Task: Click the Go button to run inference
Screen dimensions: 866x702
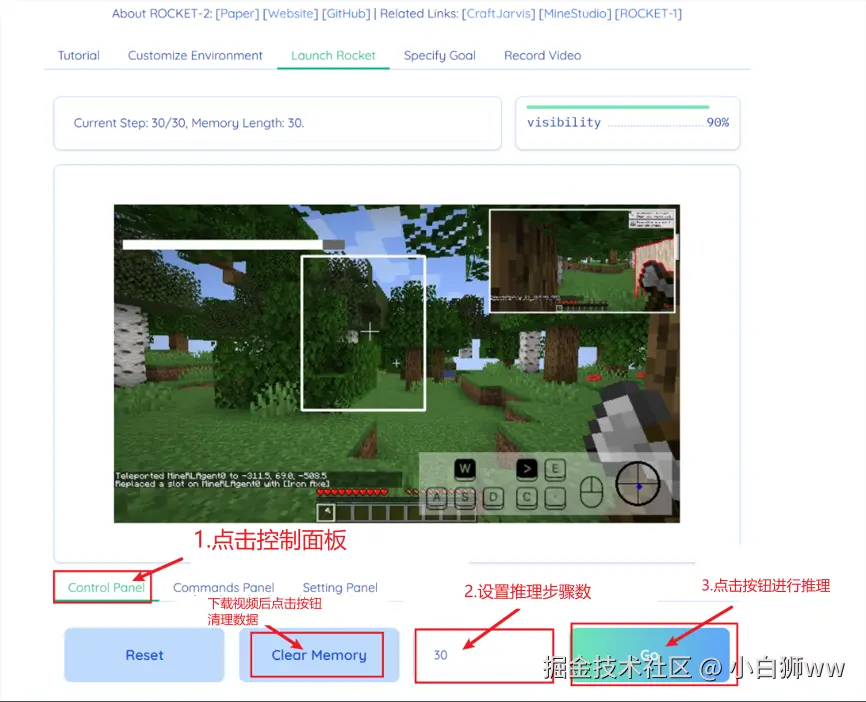Action: point(651,655)
